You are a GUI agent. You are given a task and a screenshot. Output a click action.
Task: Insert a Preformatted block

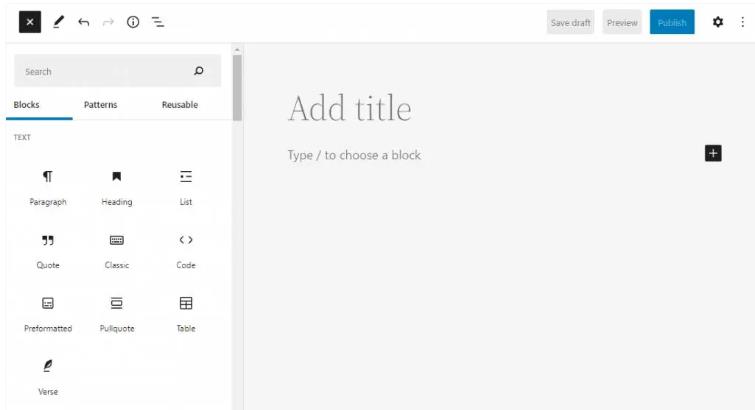[x=47, y=312]
